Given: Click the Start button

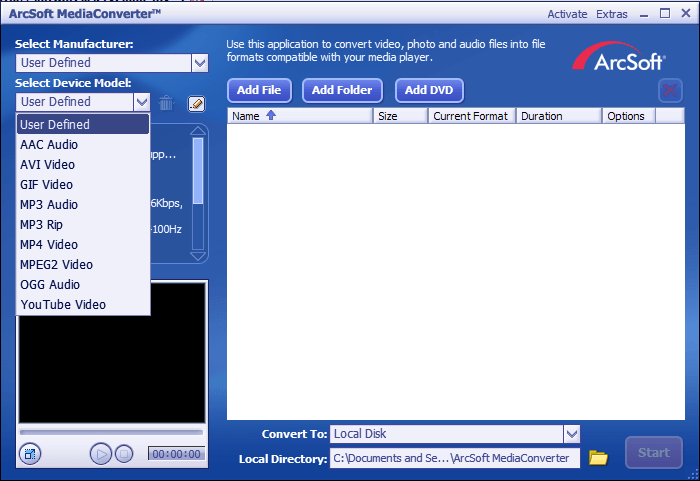Looking at the screenshot, I should [x=654, y=452].
